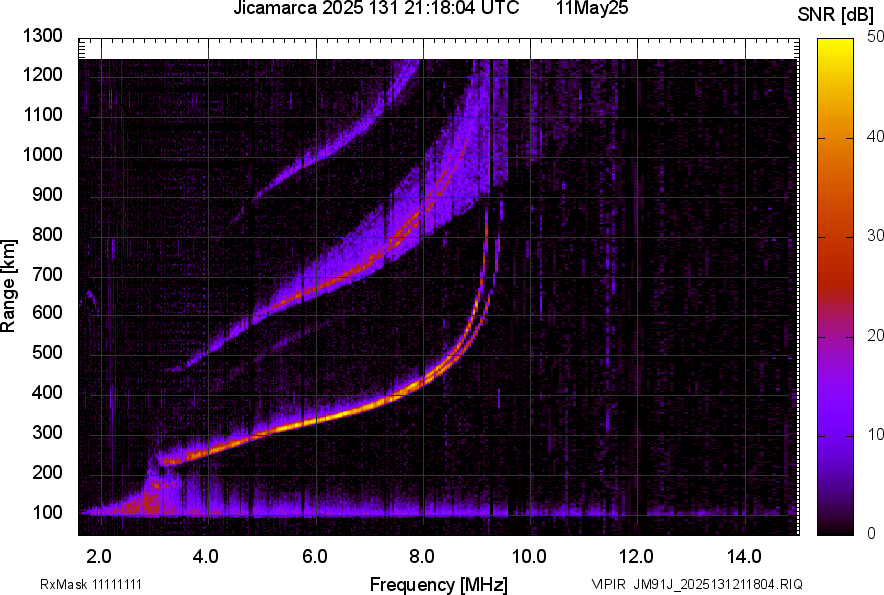
Task: Click the date label '11May25'
Action: (592, 8)
